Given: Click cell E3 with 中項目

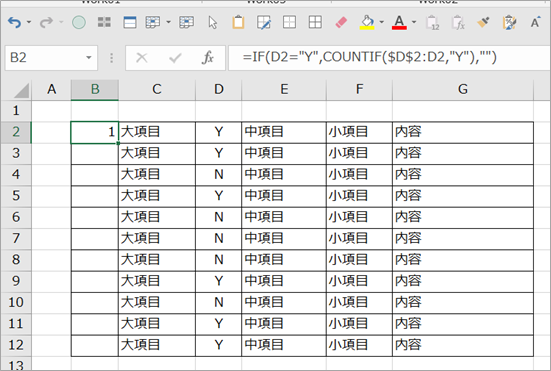Looking at the screenshot, I should pyautogui.click(x=284, y=154).
